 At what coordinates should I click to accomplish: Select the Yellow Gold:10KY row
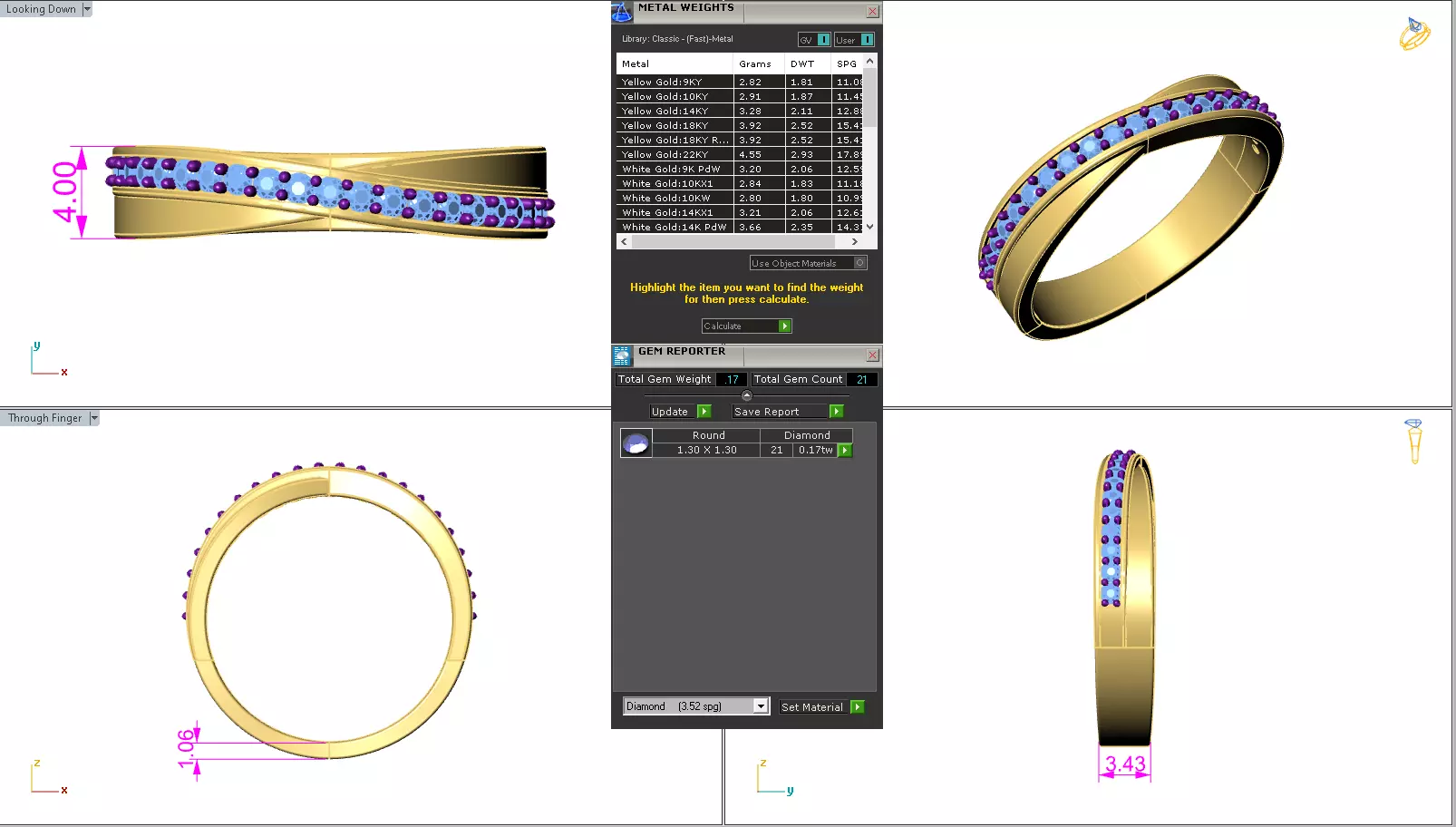coord(741,96)
